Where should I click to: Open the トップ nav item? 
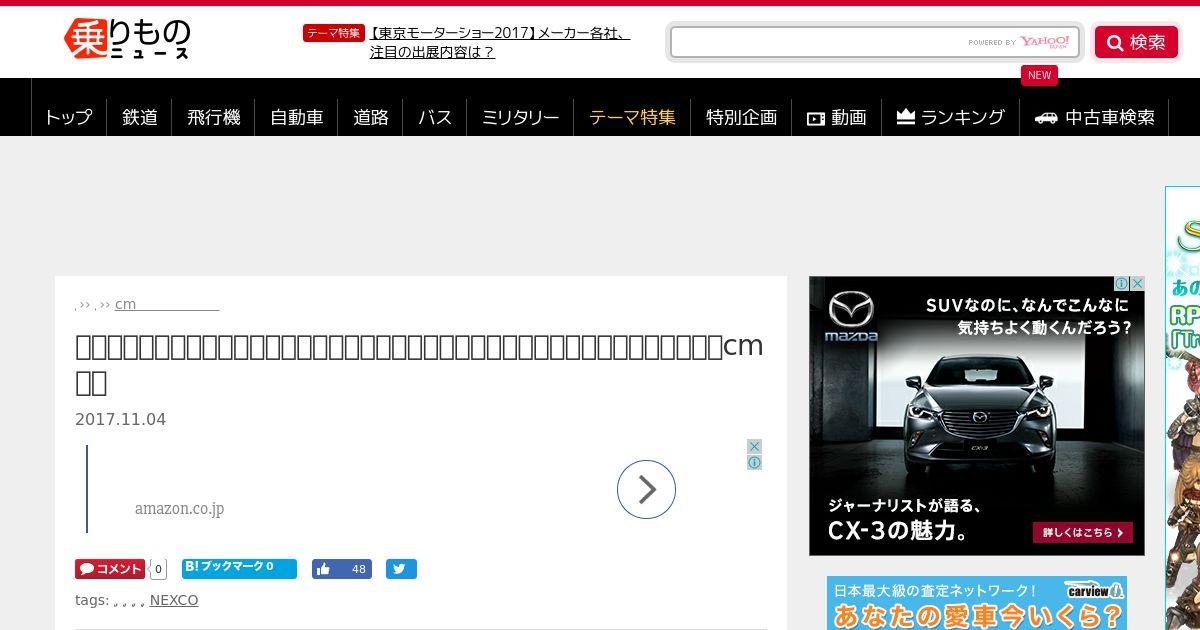pyautogui.click(x=68, y=117)
